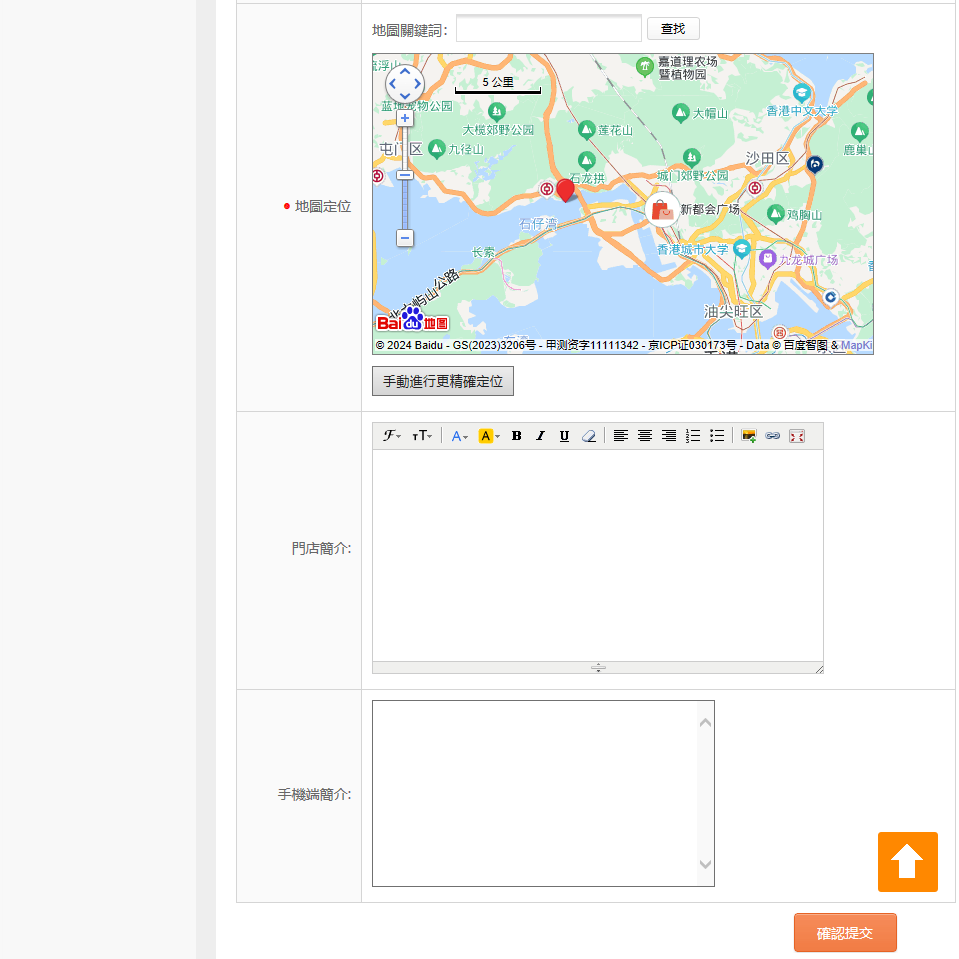Open the font size dropdown
The image size is (959, 959).
[422, 436]
